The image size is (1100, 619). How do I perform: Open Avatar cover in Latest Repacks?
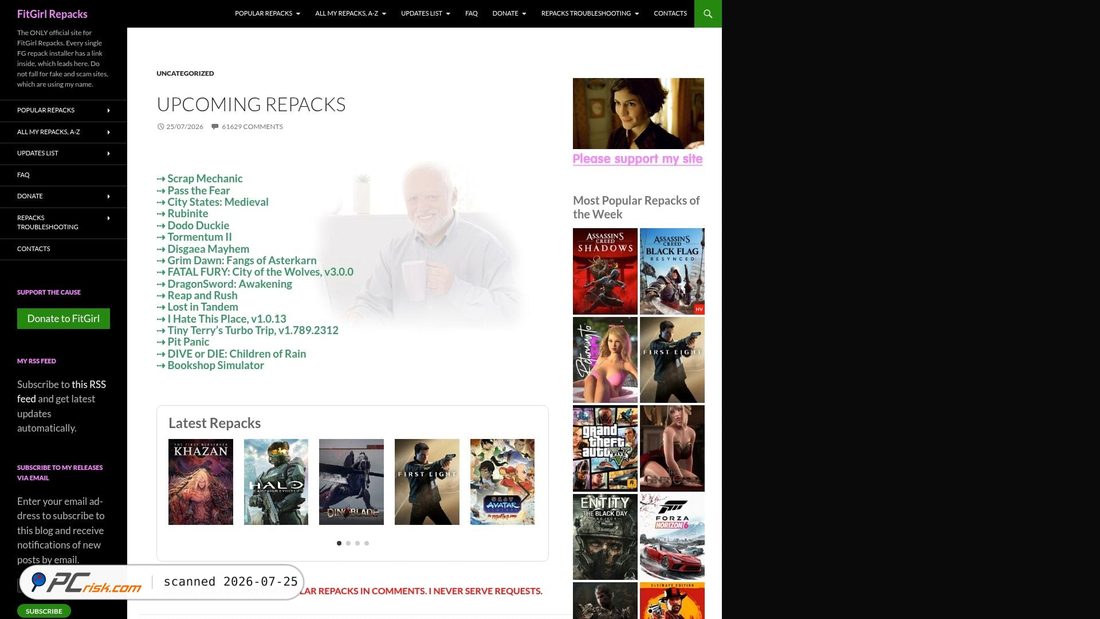click(x=502, y=482)
